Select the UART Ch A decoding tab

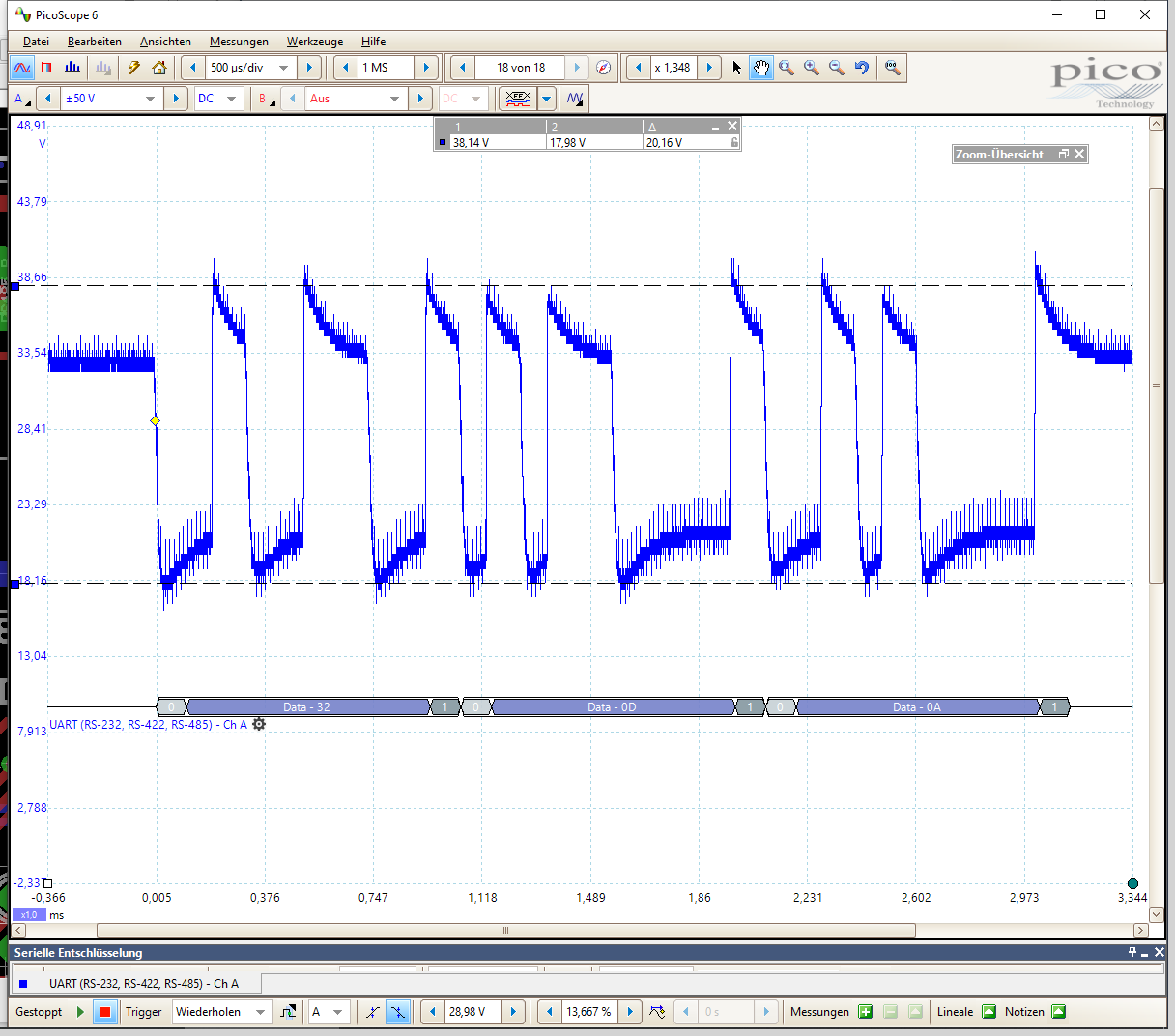[136, 984]
